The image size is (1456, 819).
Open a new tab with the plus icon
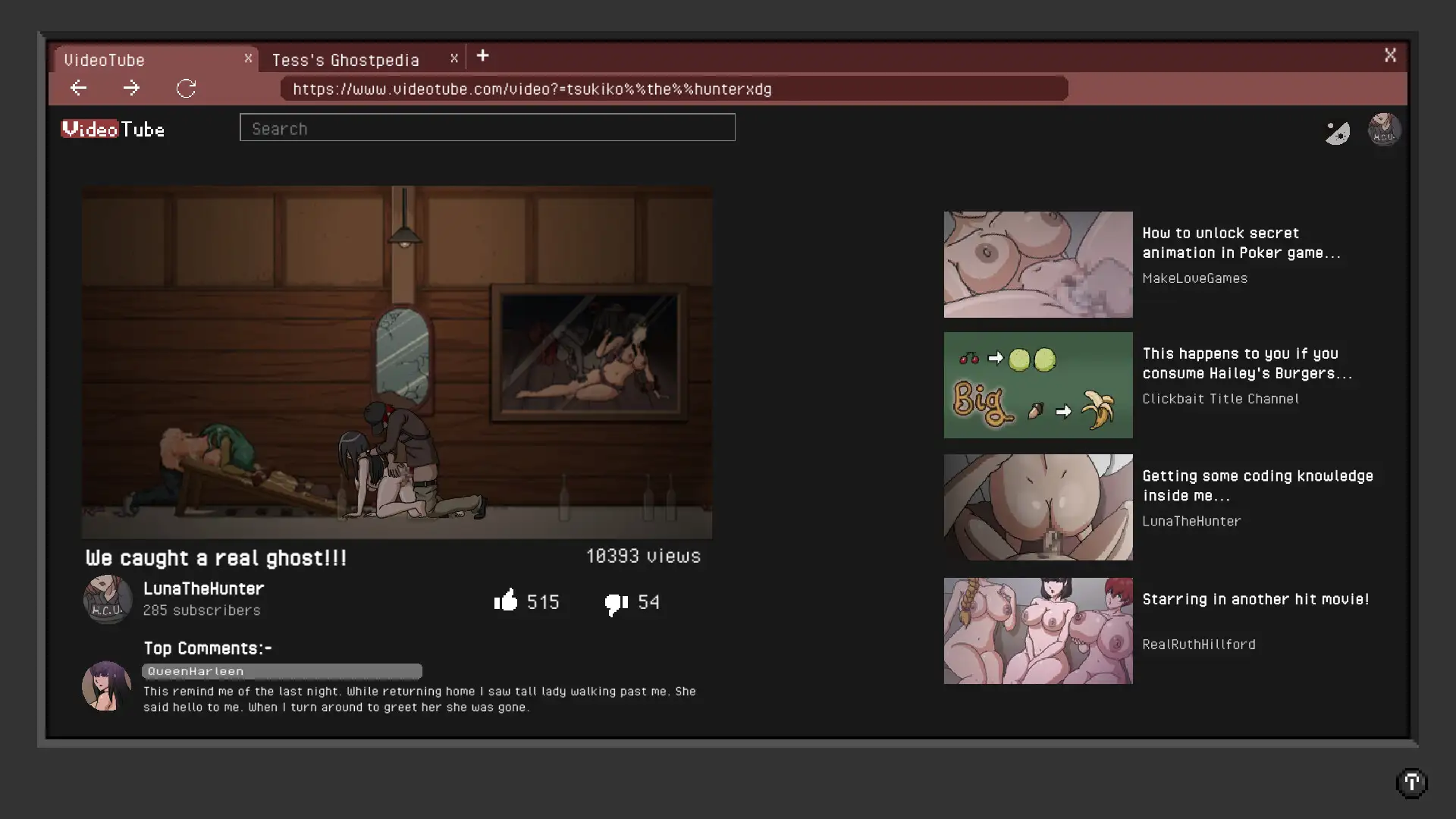pos(482,55)
